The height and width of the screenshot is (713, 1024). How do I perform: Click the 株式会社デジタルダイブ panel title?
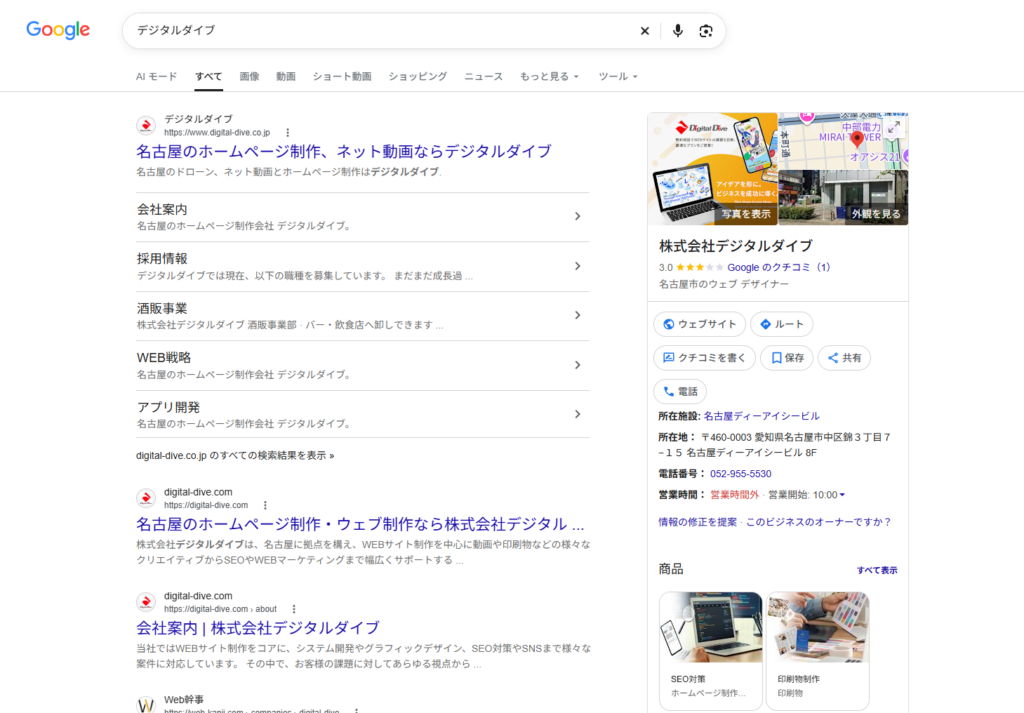point(736,246)
